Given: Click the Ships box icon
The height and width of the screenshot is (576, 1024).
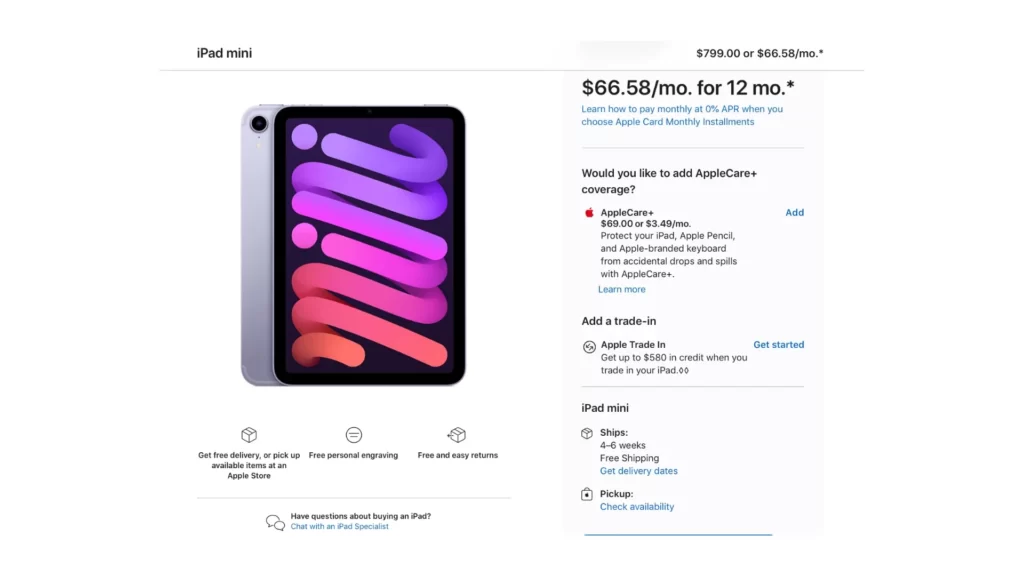Looking at the screenshot, I should point(587,433).
